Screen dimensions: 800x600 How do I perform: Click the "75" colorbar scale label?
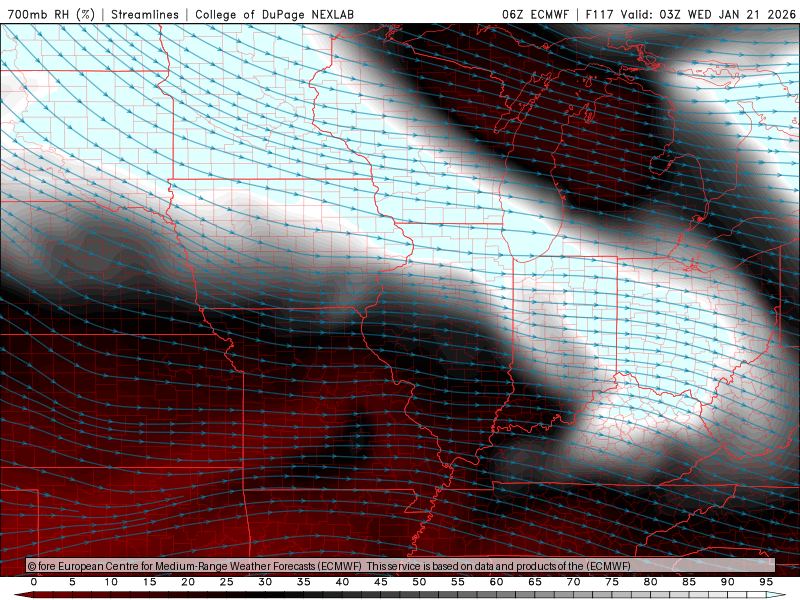click(612, 582)
